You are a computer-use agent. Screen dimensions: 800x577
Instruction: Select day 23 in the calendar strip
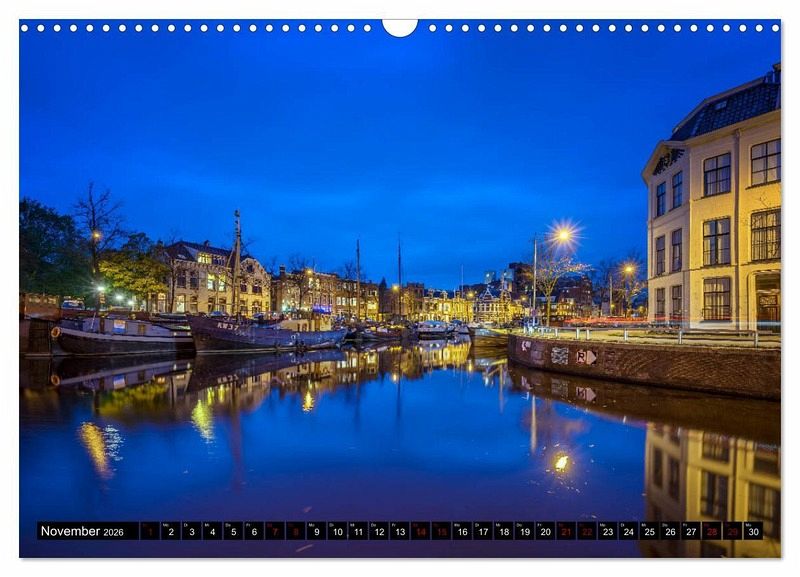click(608, 531)
